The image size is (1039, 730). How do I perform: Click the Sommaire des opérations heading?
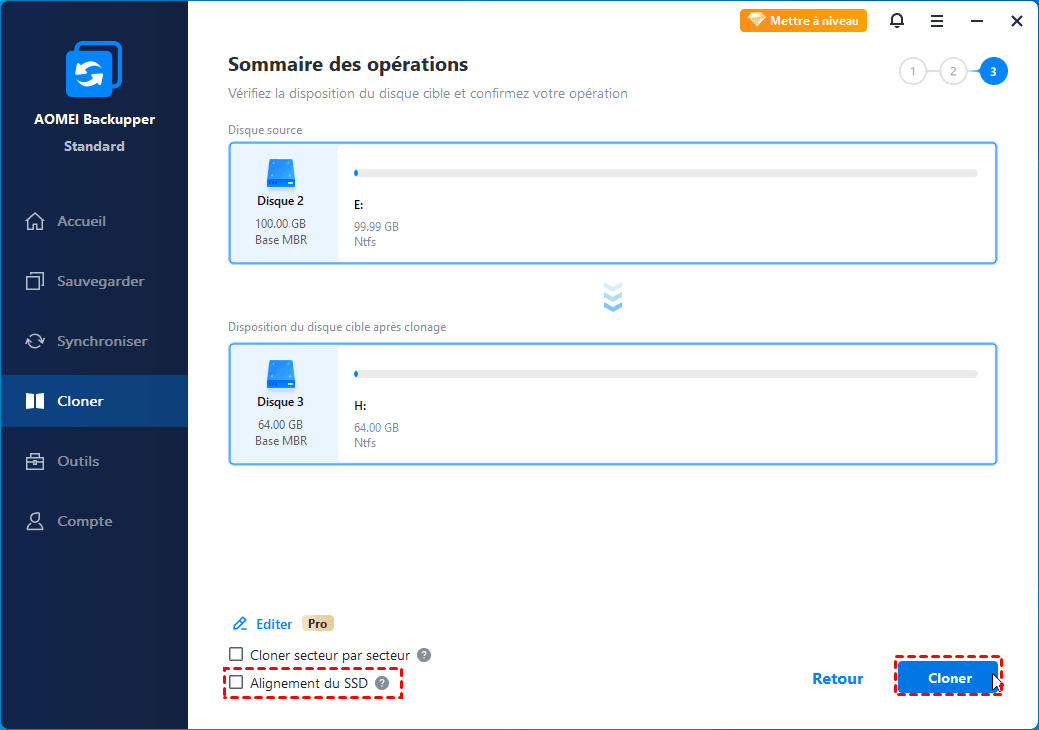348,64
